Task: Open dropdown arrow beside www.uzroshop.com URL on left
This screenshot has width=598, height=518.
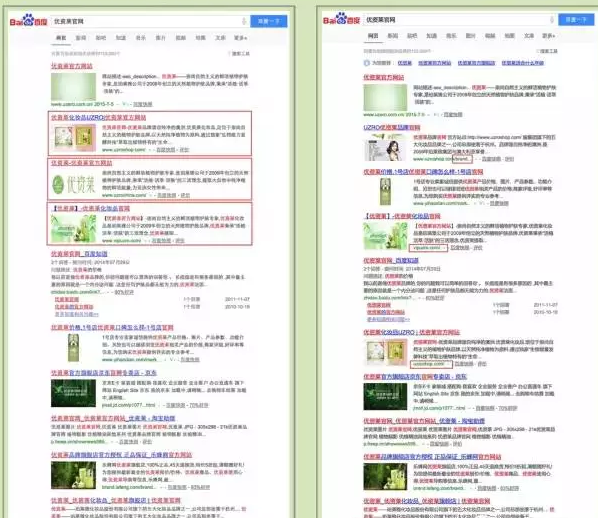Action: click(150, 150)
